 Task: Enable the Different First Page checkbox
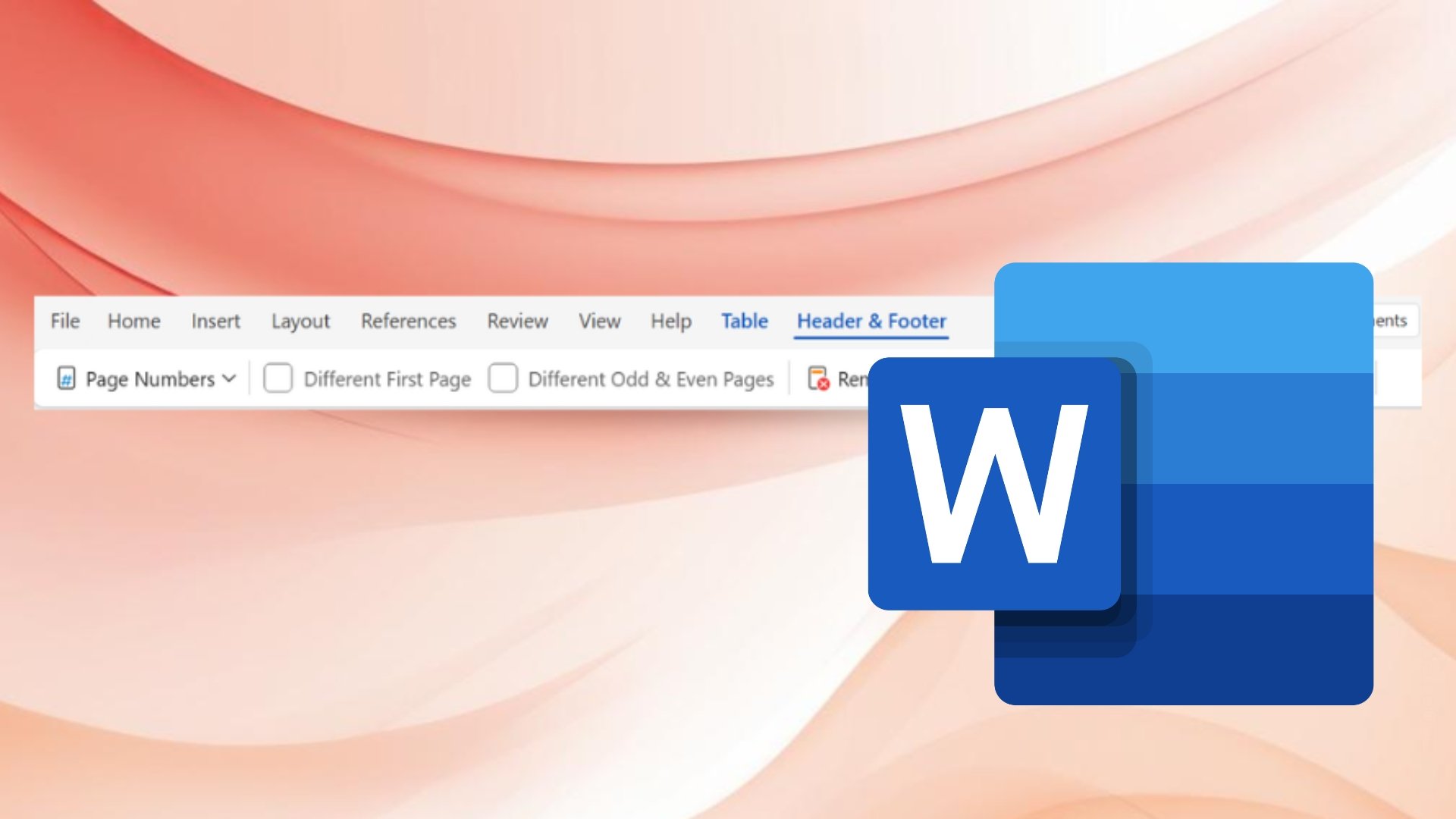click(278, 378)
